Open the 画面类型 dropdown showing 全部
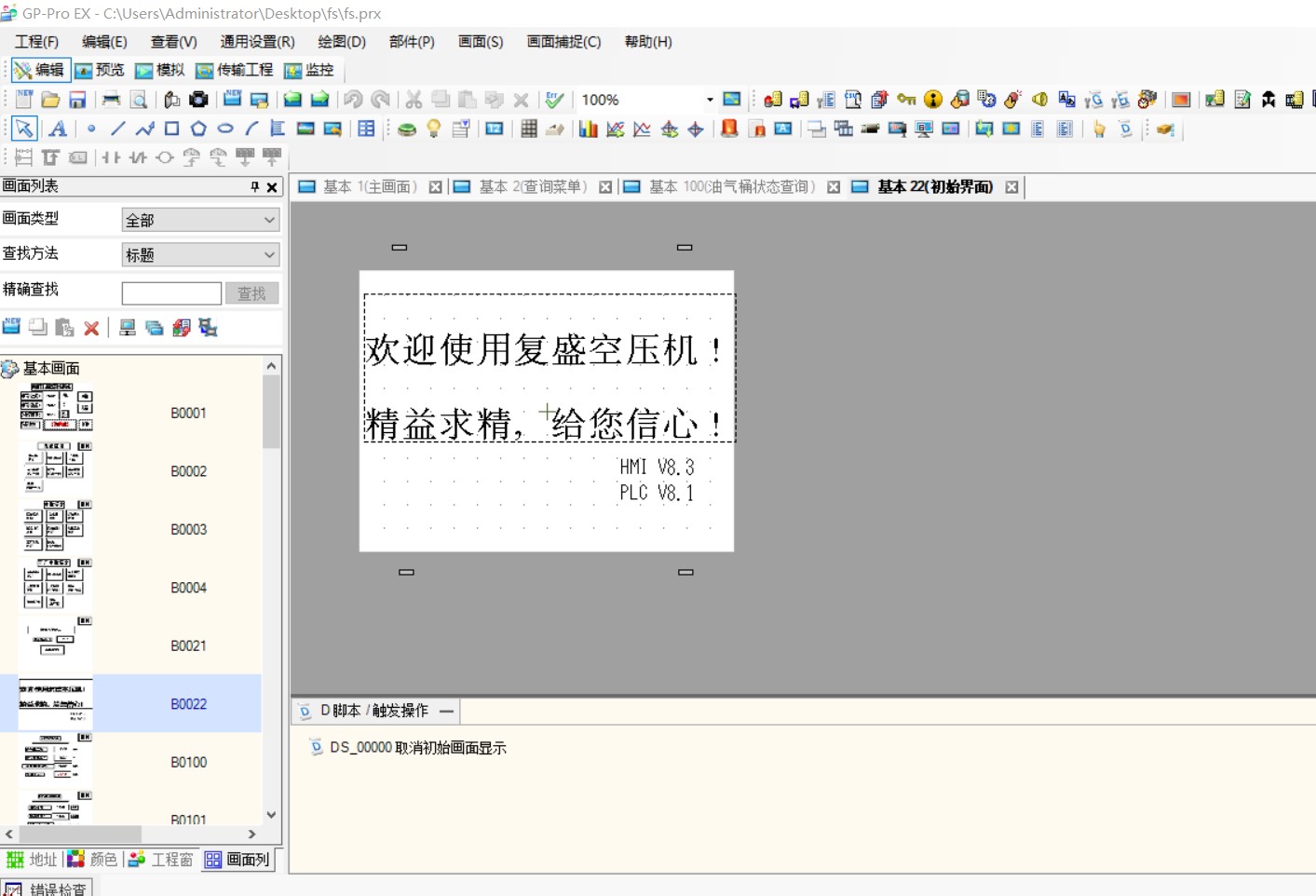 click(200, 220)
